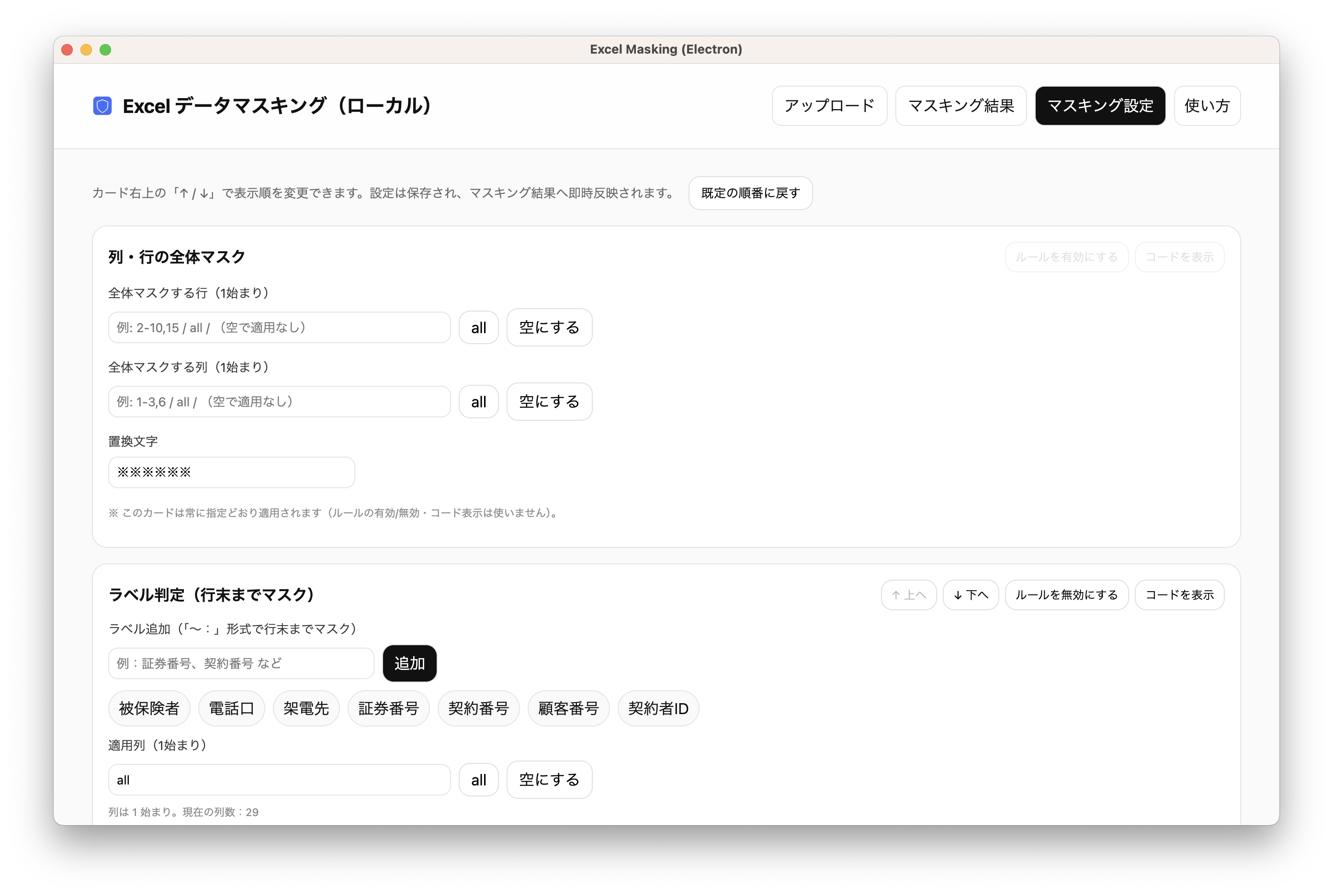Click the 被保険者 label chip
Screen dimensions: 1333x896
tap(149, 708)
